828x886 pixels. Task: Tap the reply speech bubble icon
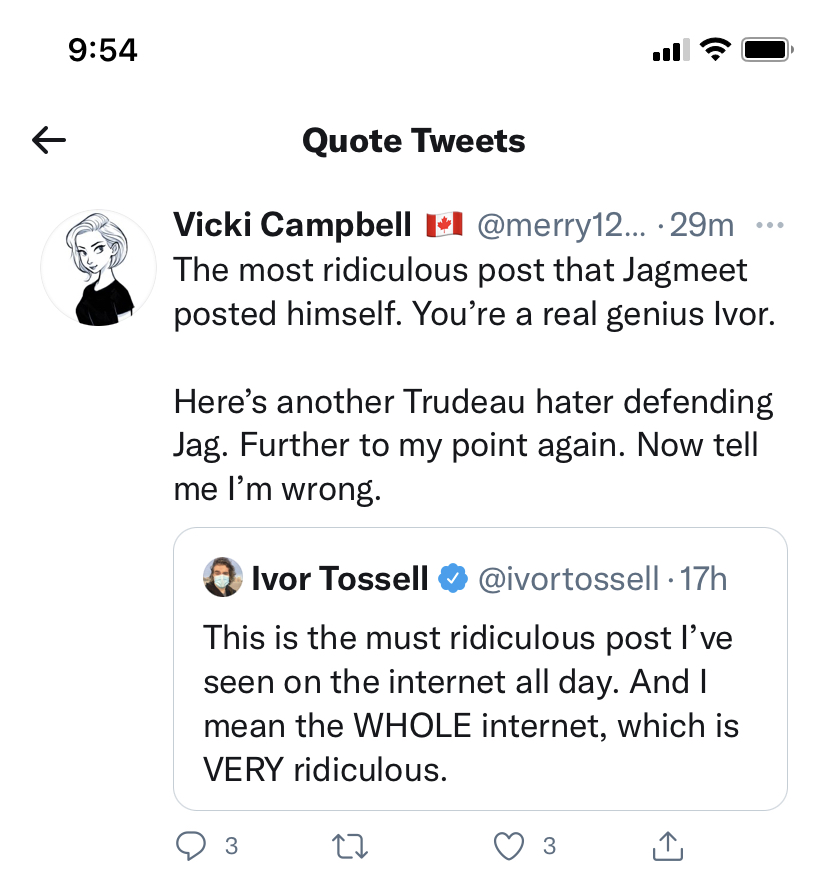click(190, 846)
